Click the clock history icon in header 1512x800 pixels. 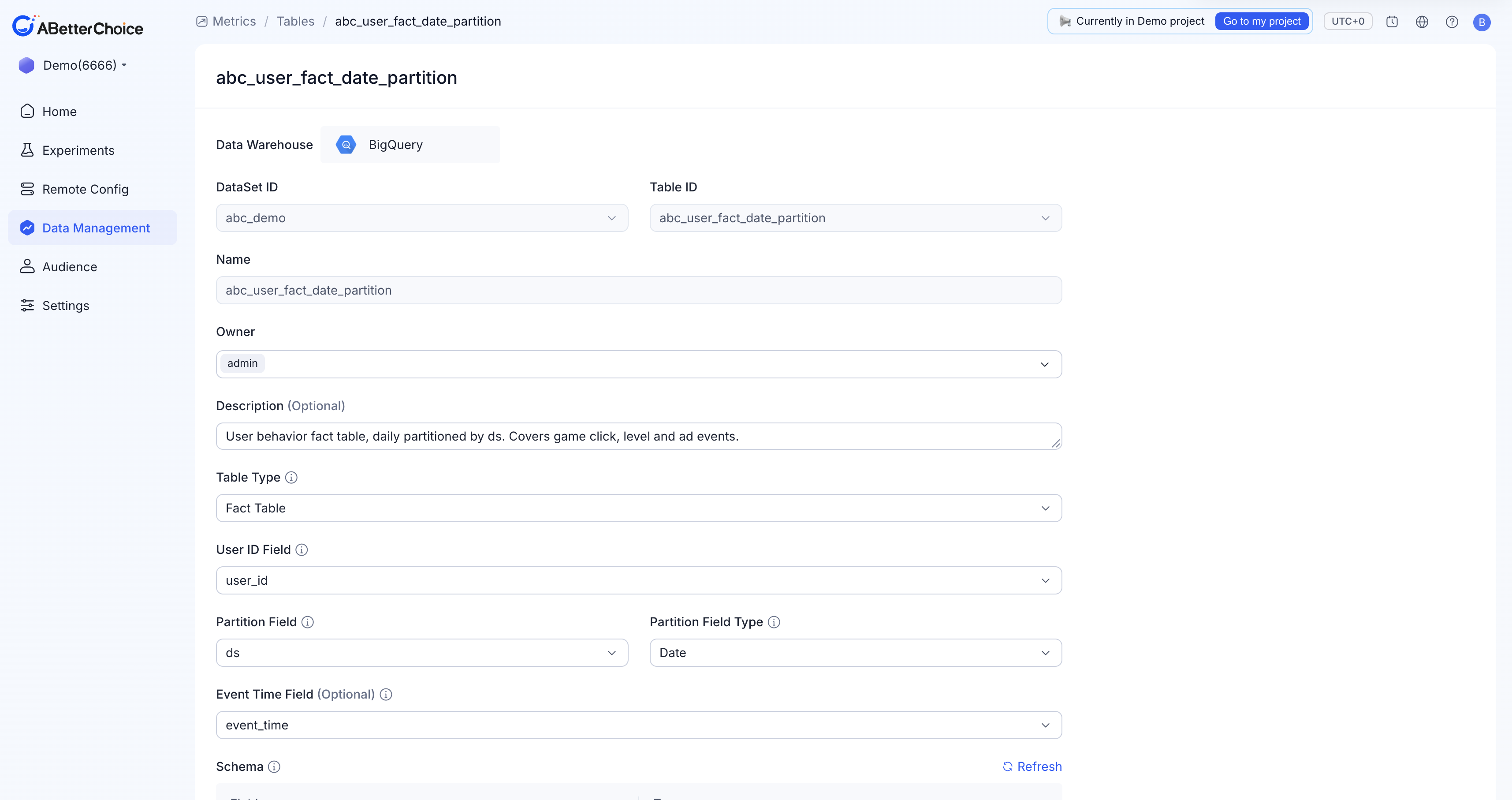pos(1392,22)
